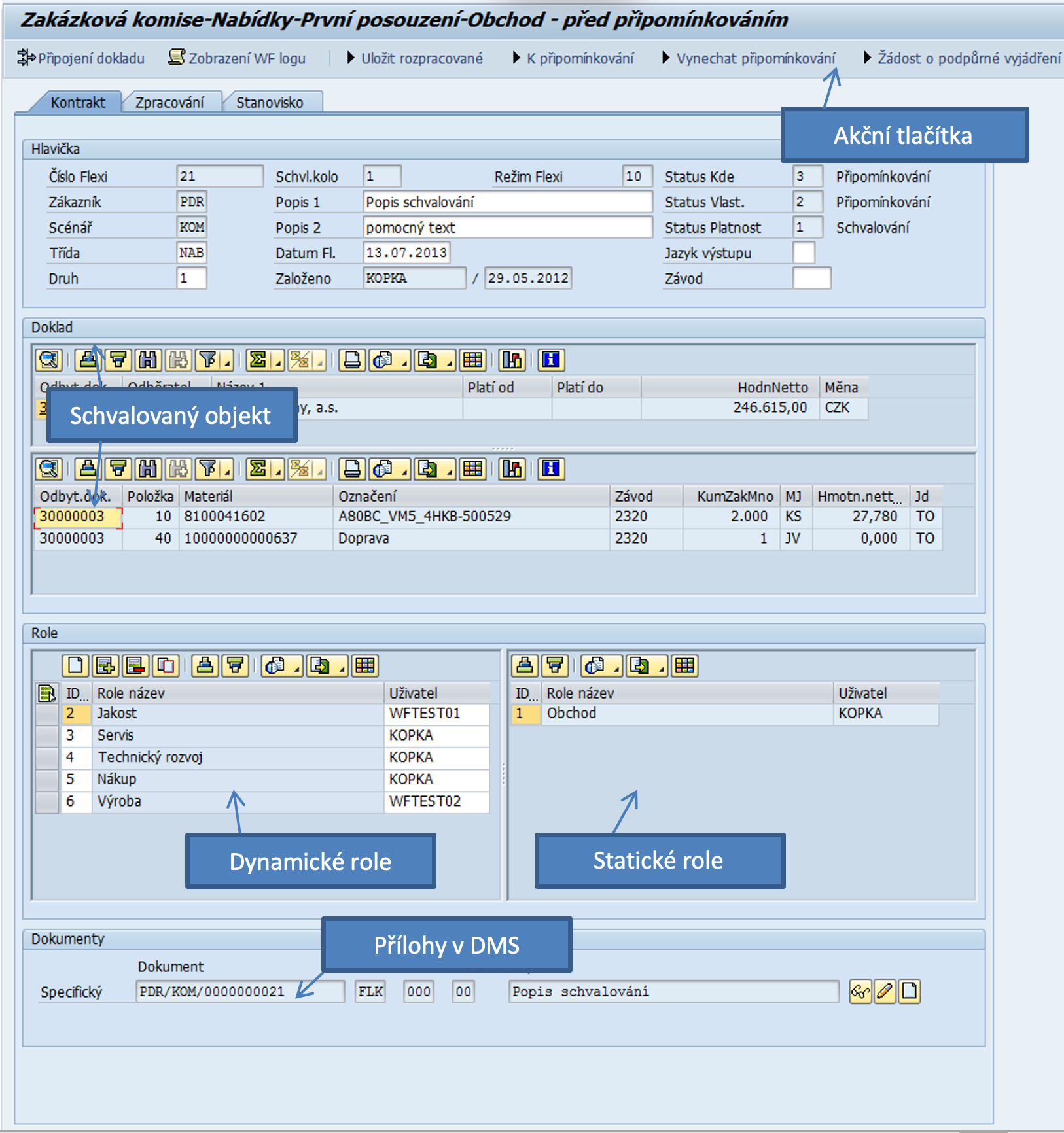Open the Stanovisko tab
The image size is (1064, 1133).
pos(270,103)
